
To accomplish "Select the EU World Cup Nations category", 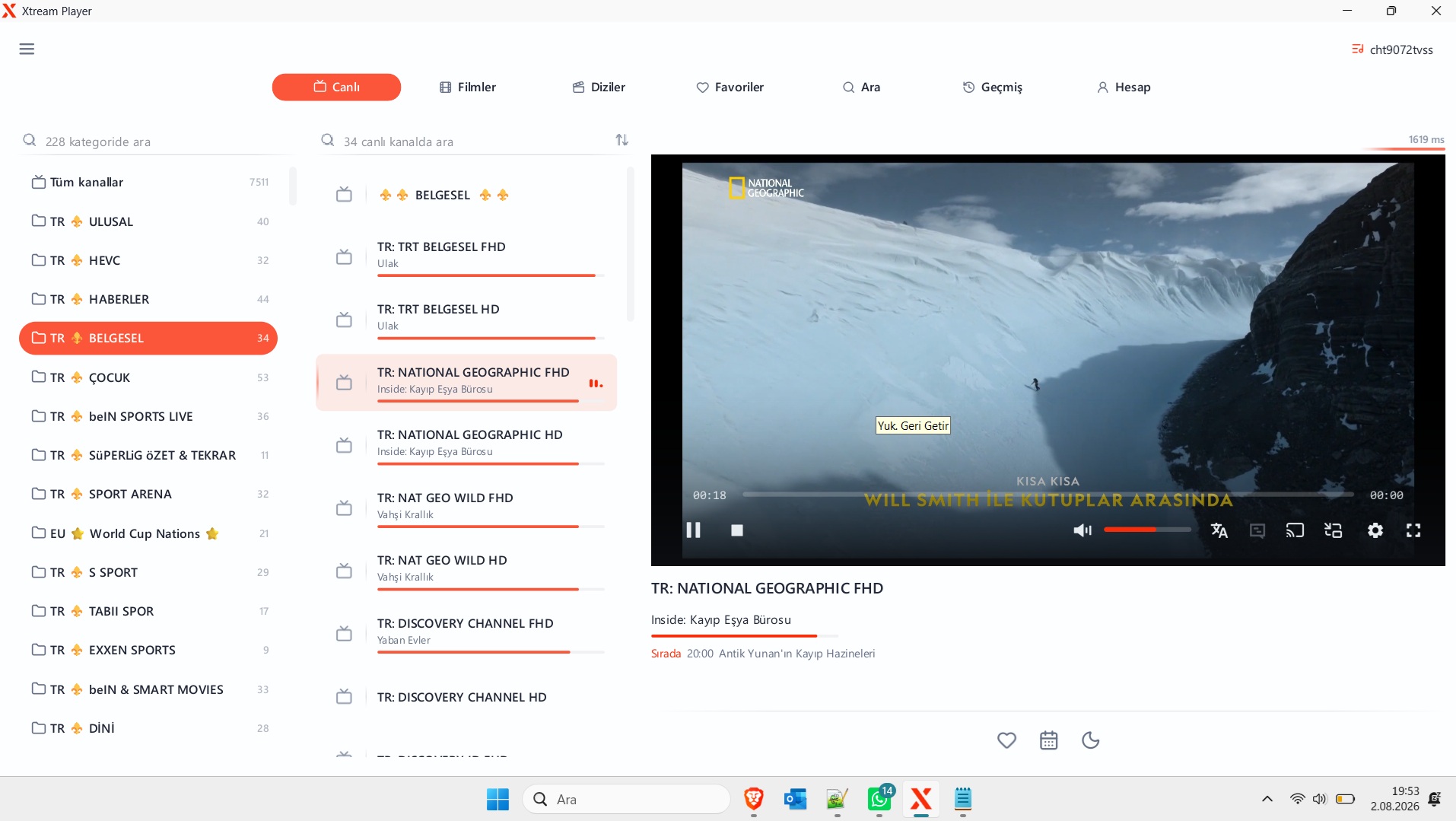I will [148, 533].
